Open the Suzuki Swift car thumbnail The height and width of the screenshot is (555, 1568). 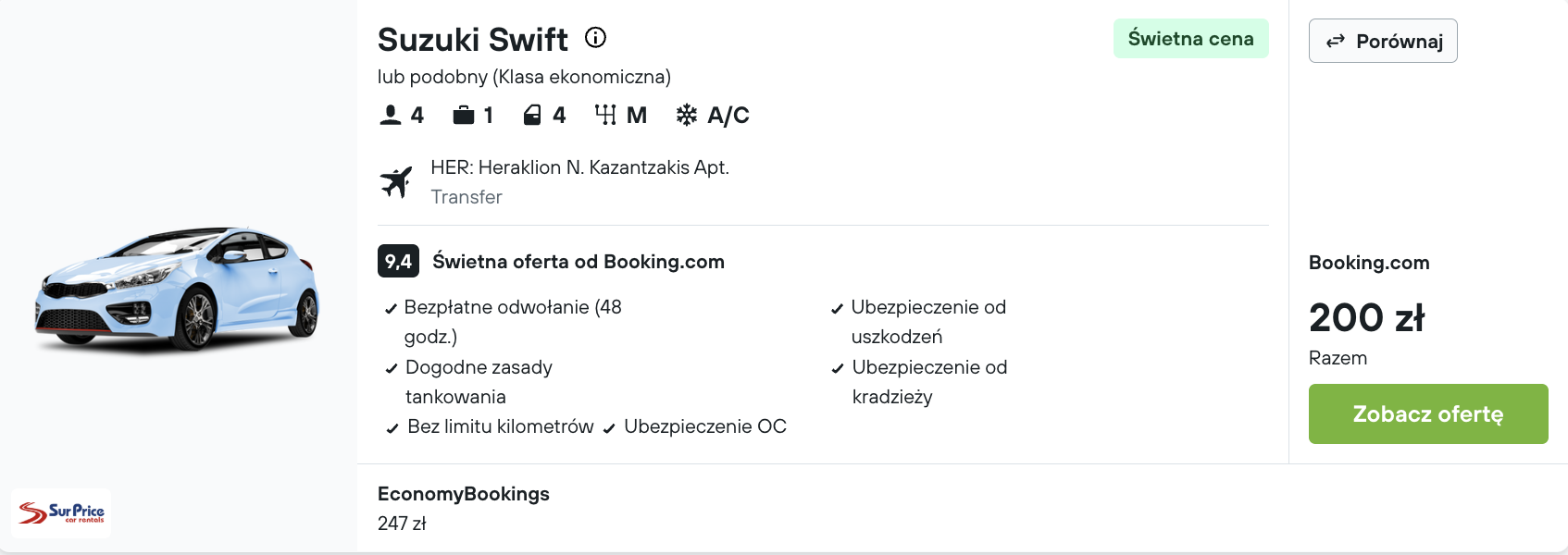(x=178, y=289)
